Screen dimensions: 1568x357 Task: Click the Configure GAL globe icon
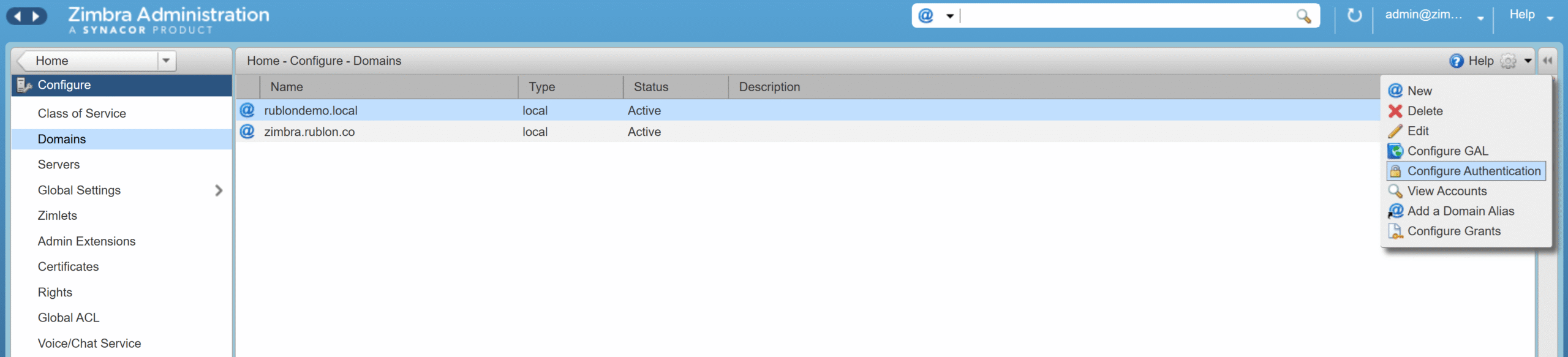click(1395, 151)
